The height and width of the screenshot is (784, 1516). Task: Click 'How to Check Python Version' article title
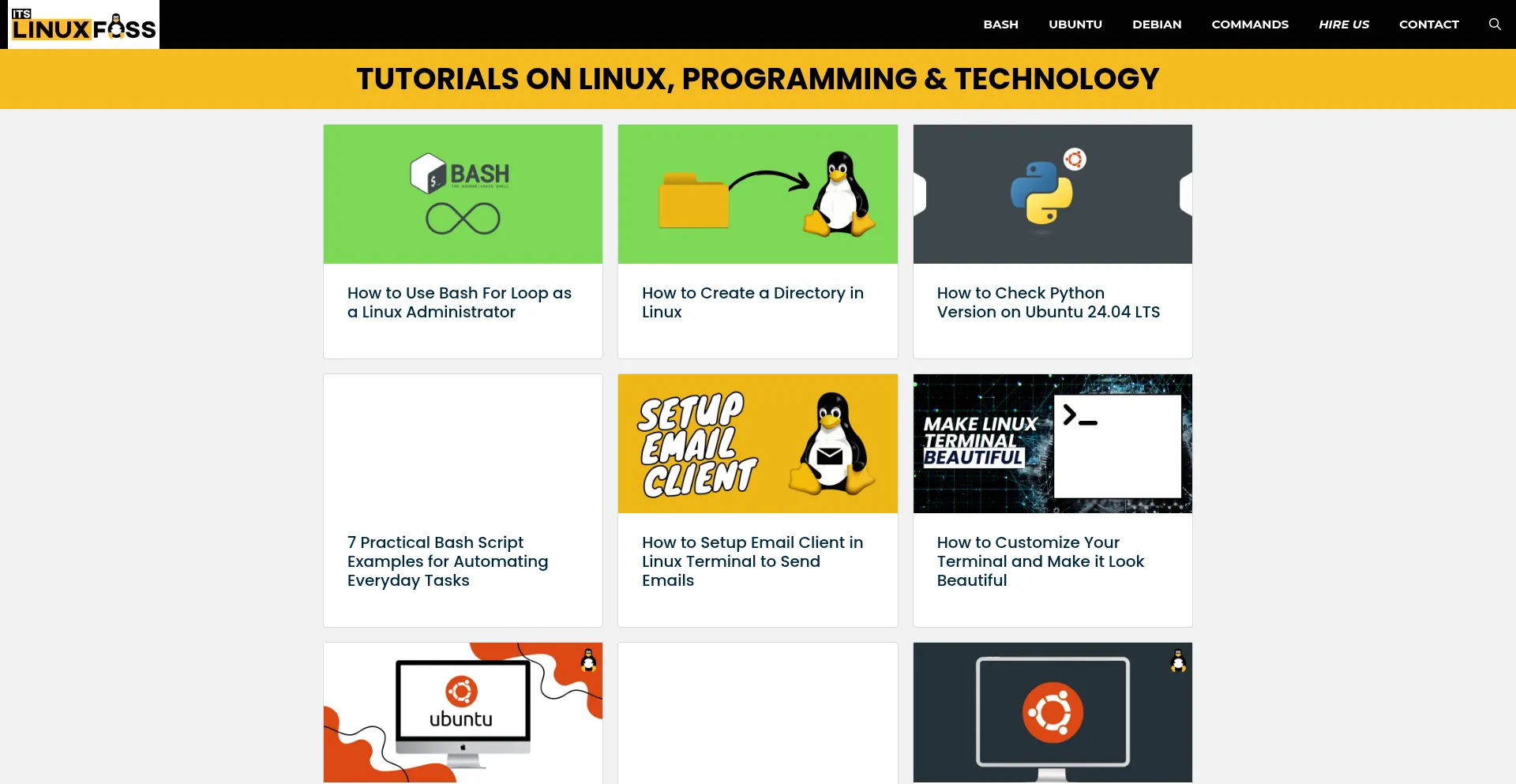click(1048, 302)
